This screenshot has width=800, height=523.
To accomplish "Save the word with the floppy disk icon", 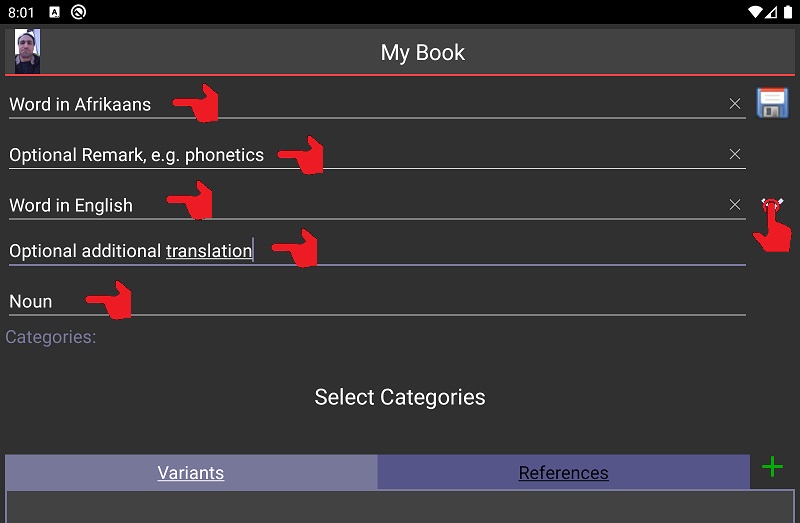I will click(772, 103).
